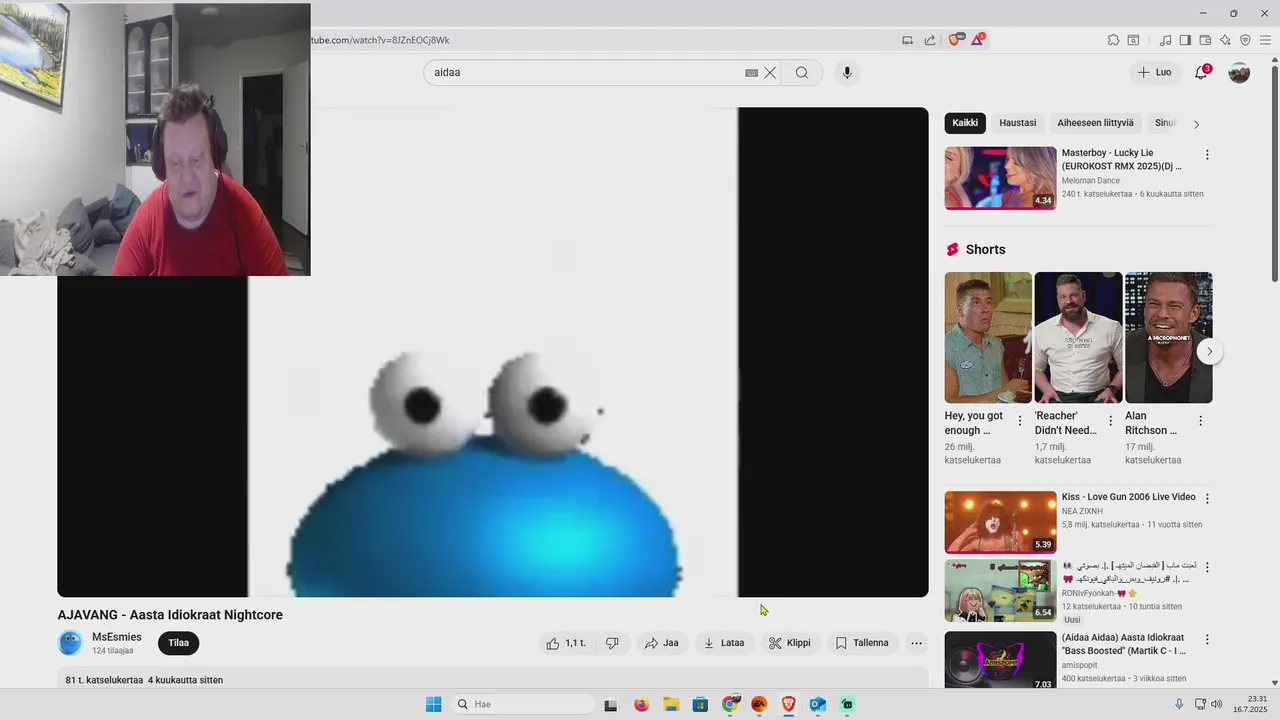Click the Lataa download button

tap(725, 643)
